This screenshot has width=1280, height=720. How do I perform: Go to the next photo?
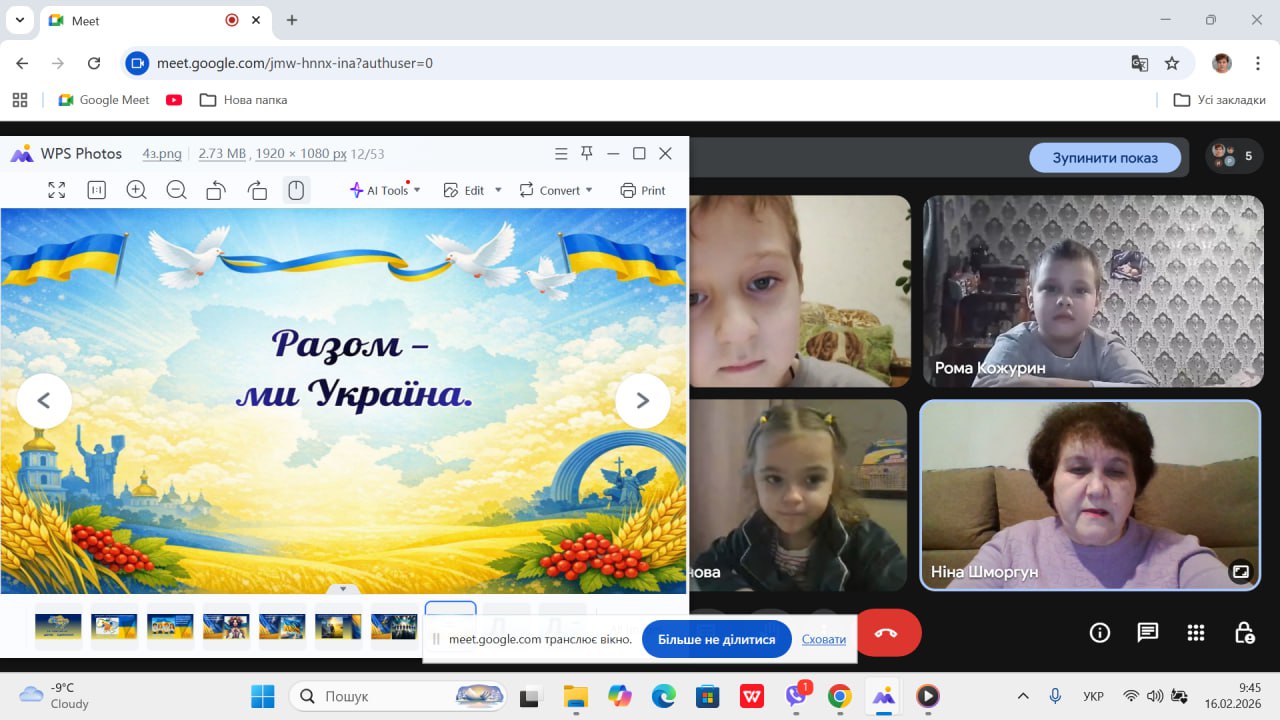(x=642, y=400)
